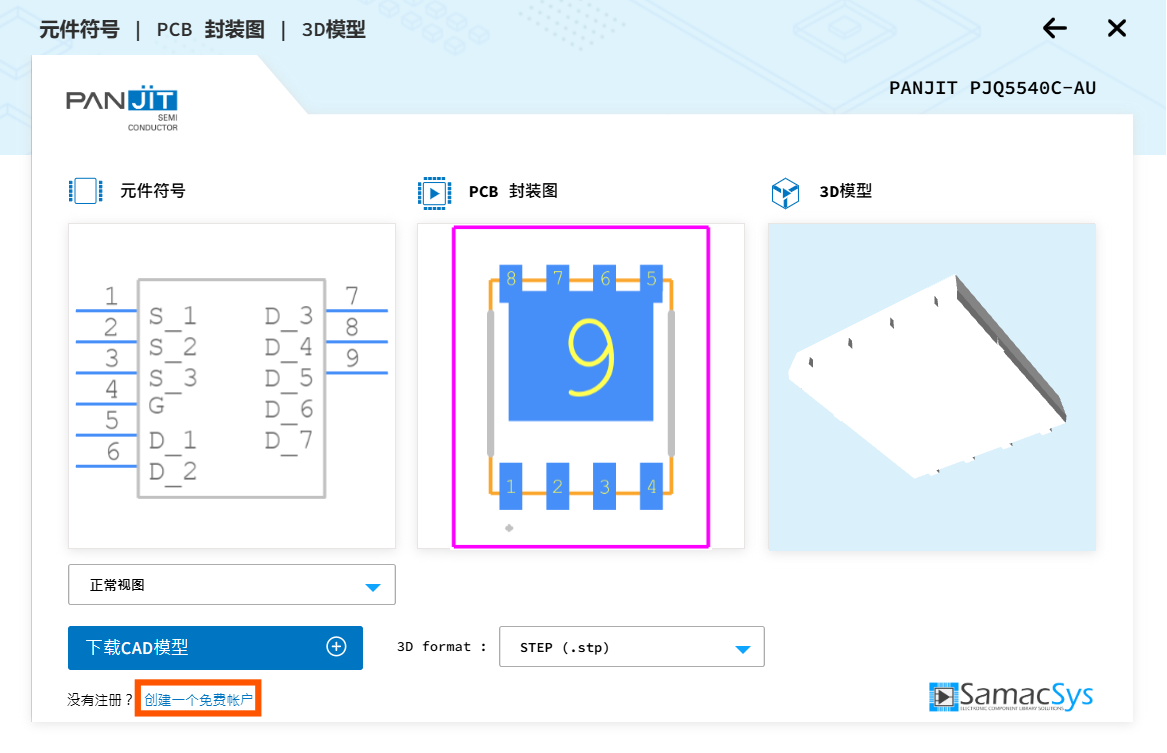Click the S_2 pin label in symbol
Image resolution: width=1167 pixels, height=753 pixels.
tap(173, 348)
